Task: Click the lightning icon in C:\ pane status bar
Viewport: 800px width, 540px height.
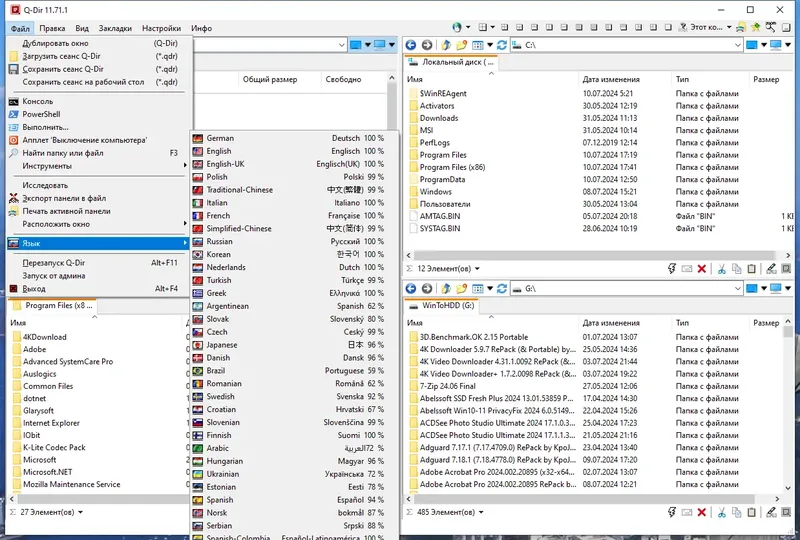Action: (x=672, y=268)
